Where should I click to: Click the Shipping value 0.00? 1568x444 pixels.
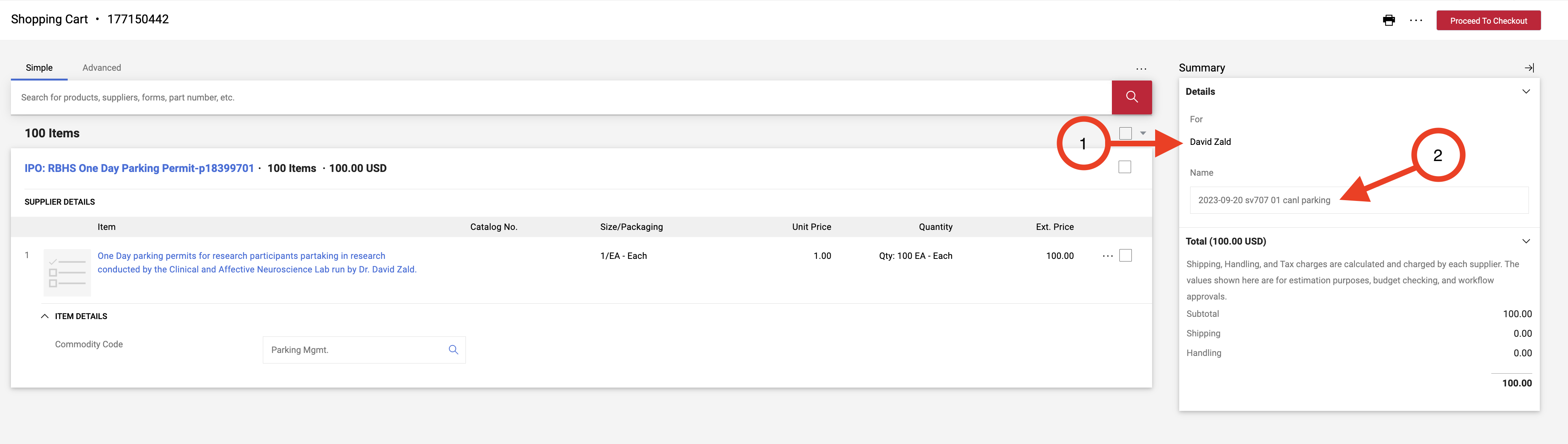coord(1523,334)
